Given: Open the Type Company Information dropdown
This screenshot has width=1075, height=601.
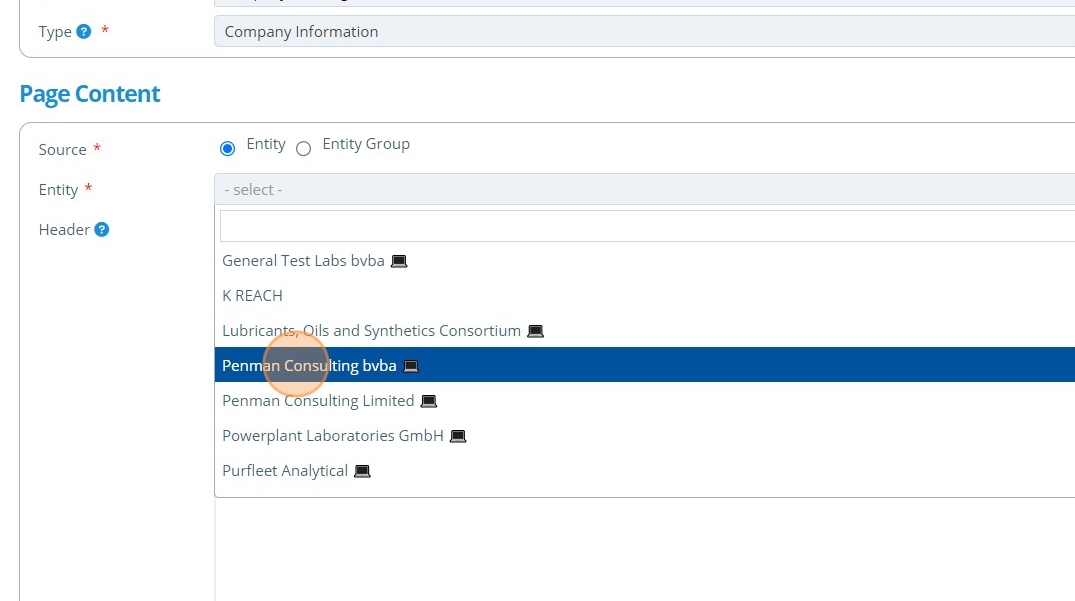Looking at the screenshot, I should [644, 32].
